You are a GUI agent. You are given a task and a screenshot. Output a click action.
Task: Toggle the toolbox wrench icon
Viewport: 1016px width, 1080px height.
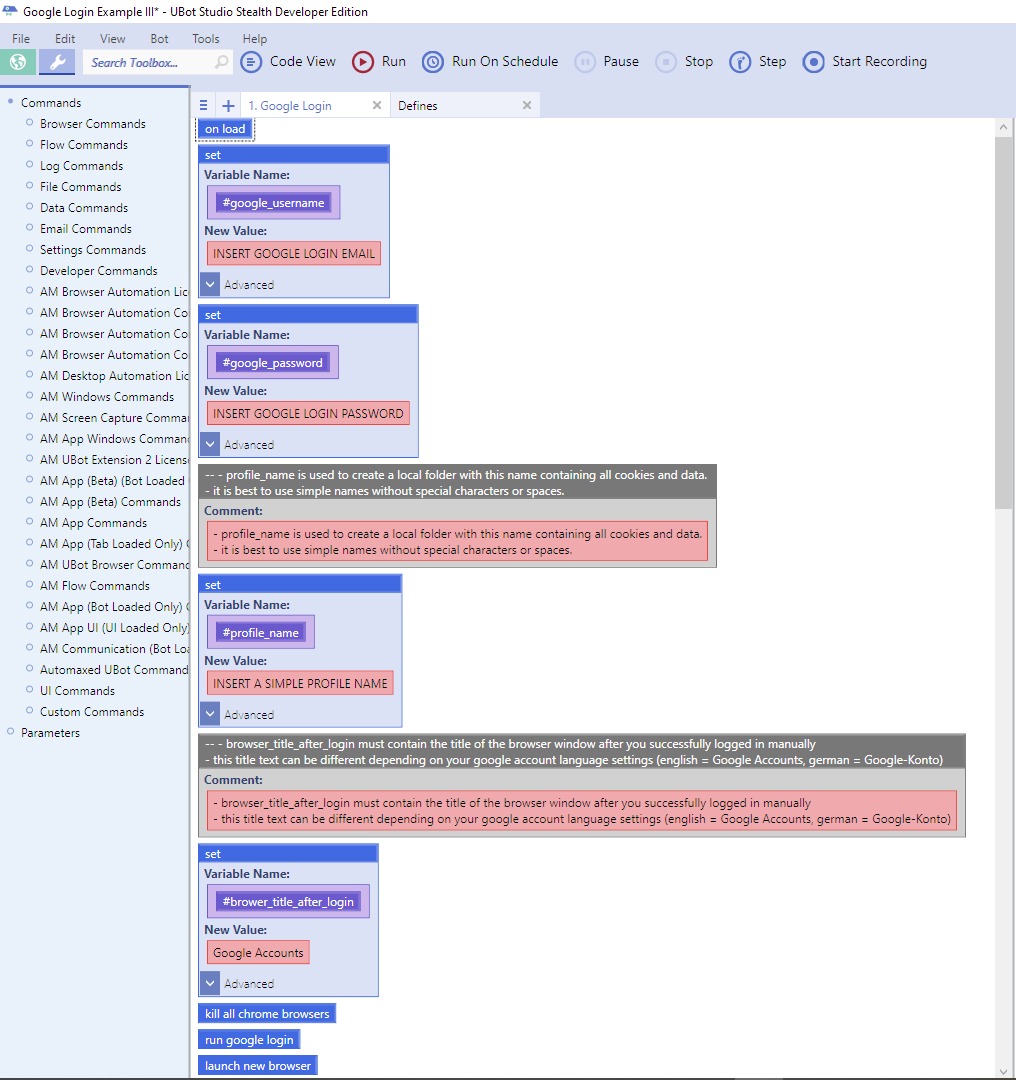click(57, 62)
